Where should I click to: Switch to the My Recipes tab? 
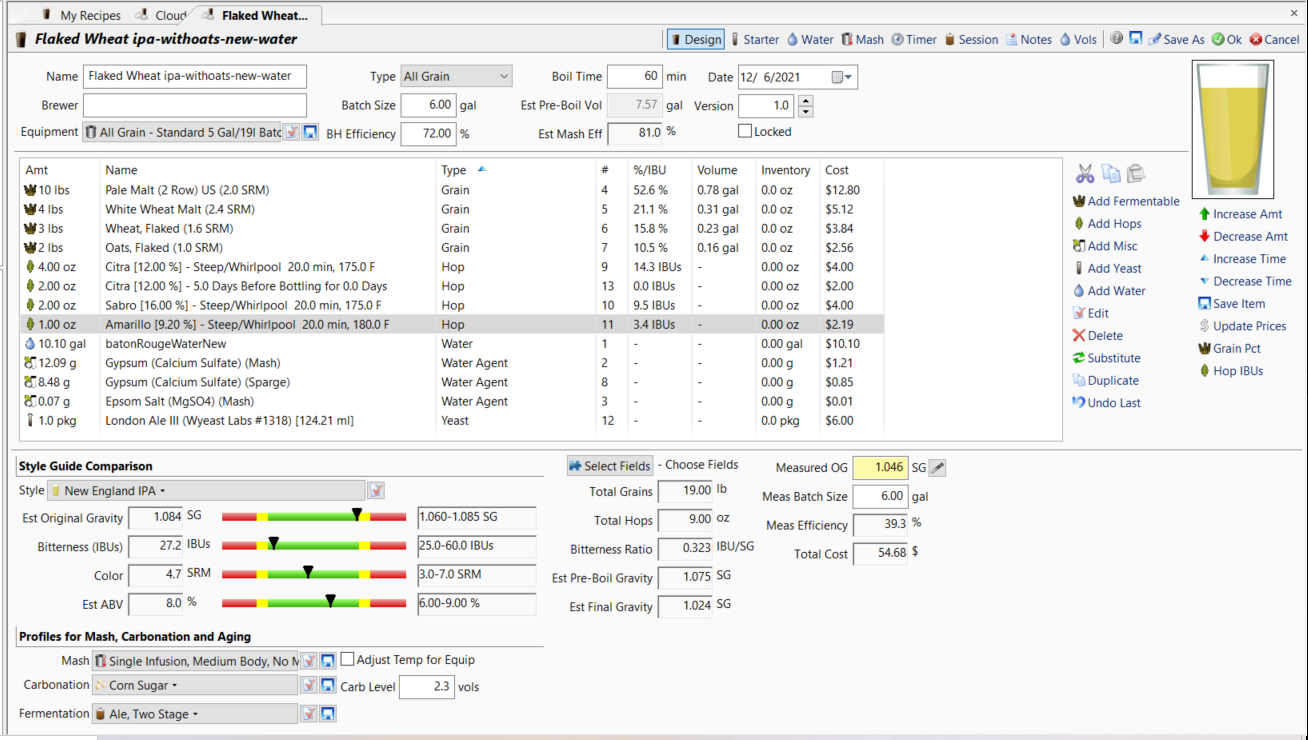tap(81, 15)
